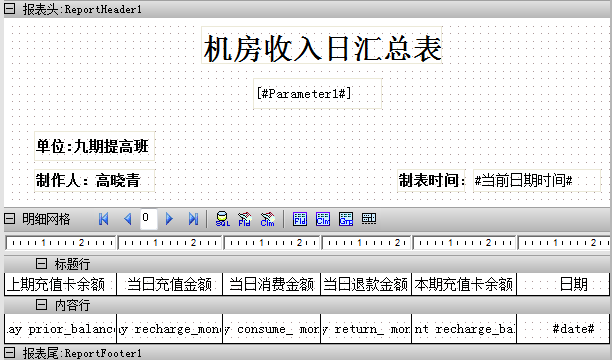Select the recharge_money content cell
Screen dimensions: 612x360
(169, 329)
